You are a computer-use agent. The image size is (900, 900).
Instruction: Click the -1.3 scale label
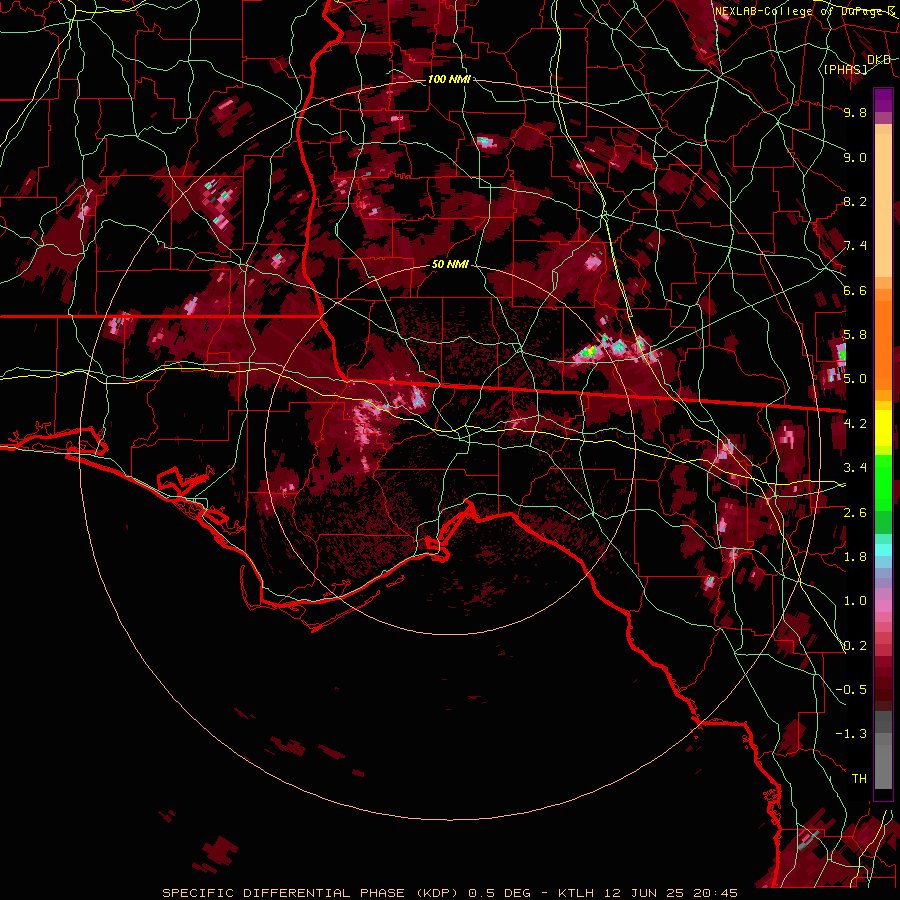[x=851, y=734]
